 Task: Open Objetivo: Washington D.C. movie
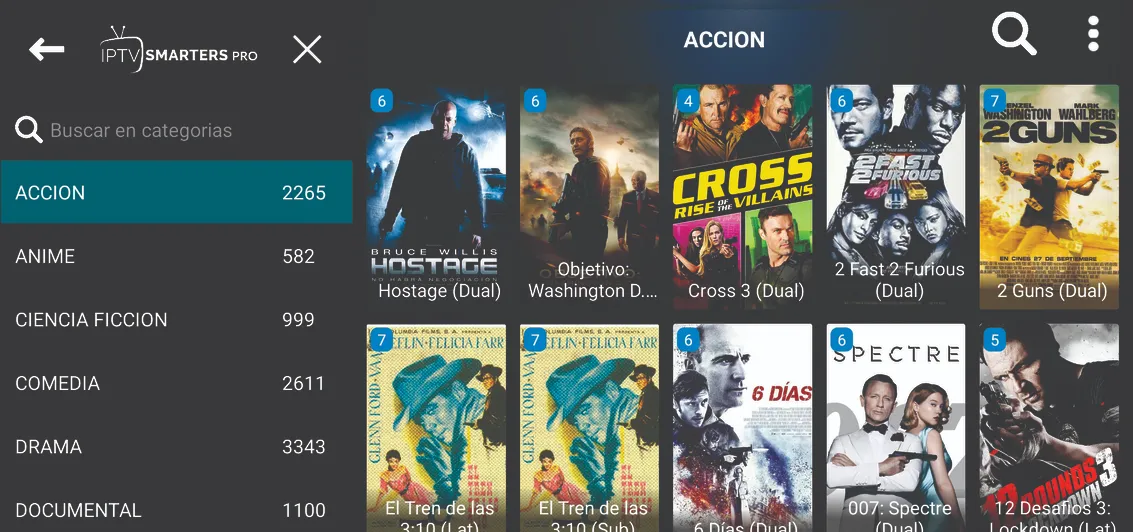(590, 197)
